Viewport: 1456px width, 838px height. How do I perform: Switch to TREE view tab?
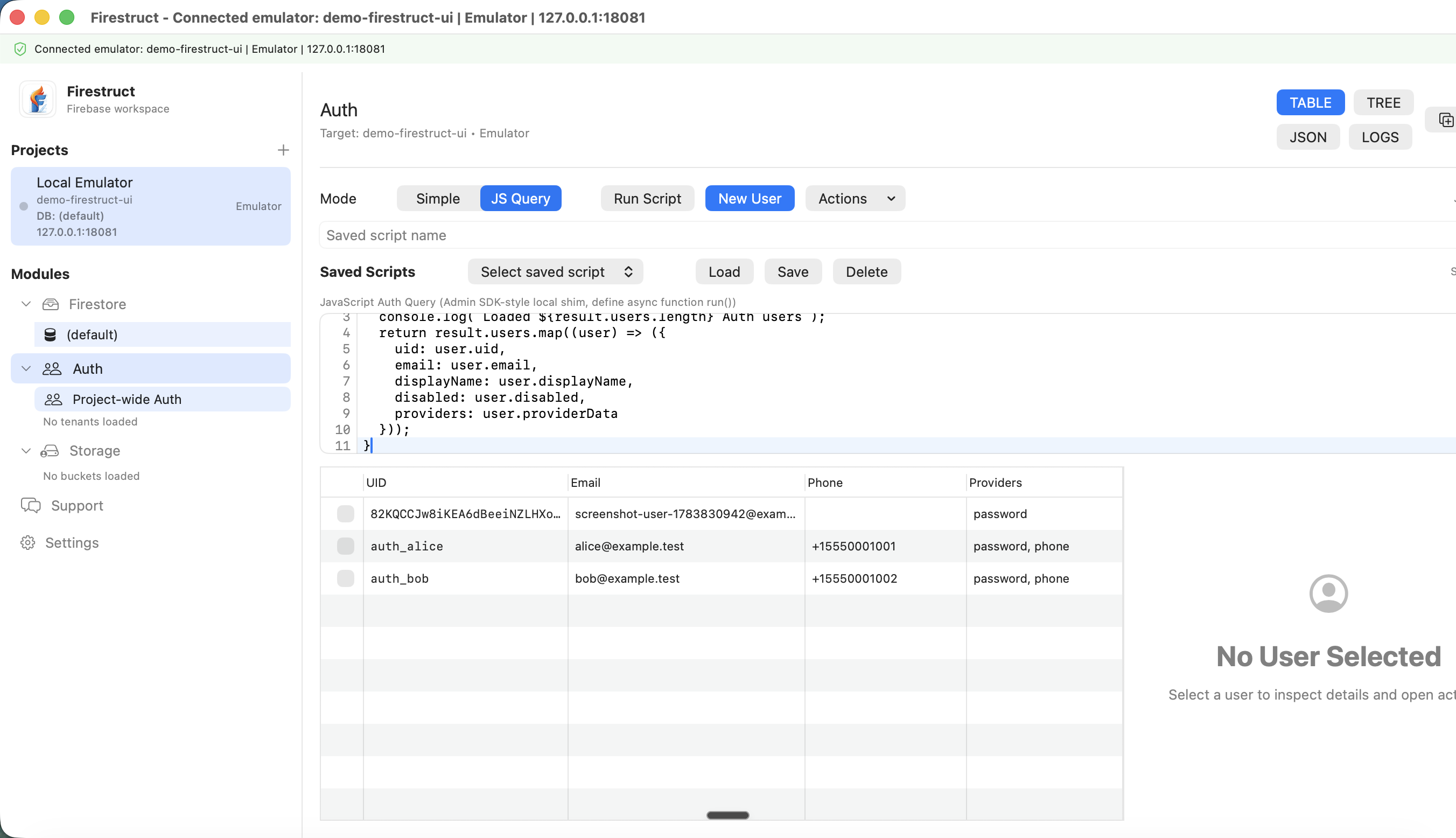(1383, 102)
